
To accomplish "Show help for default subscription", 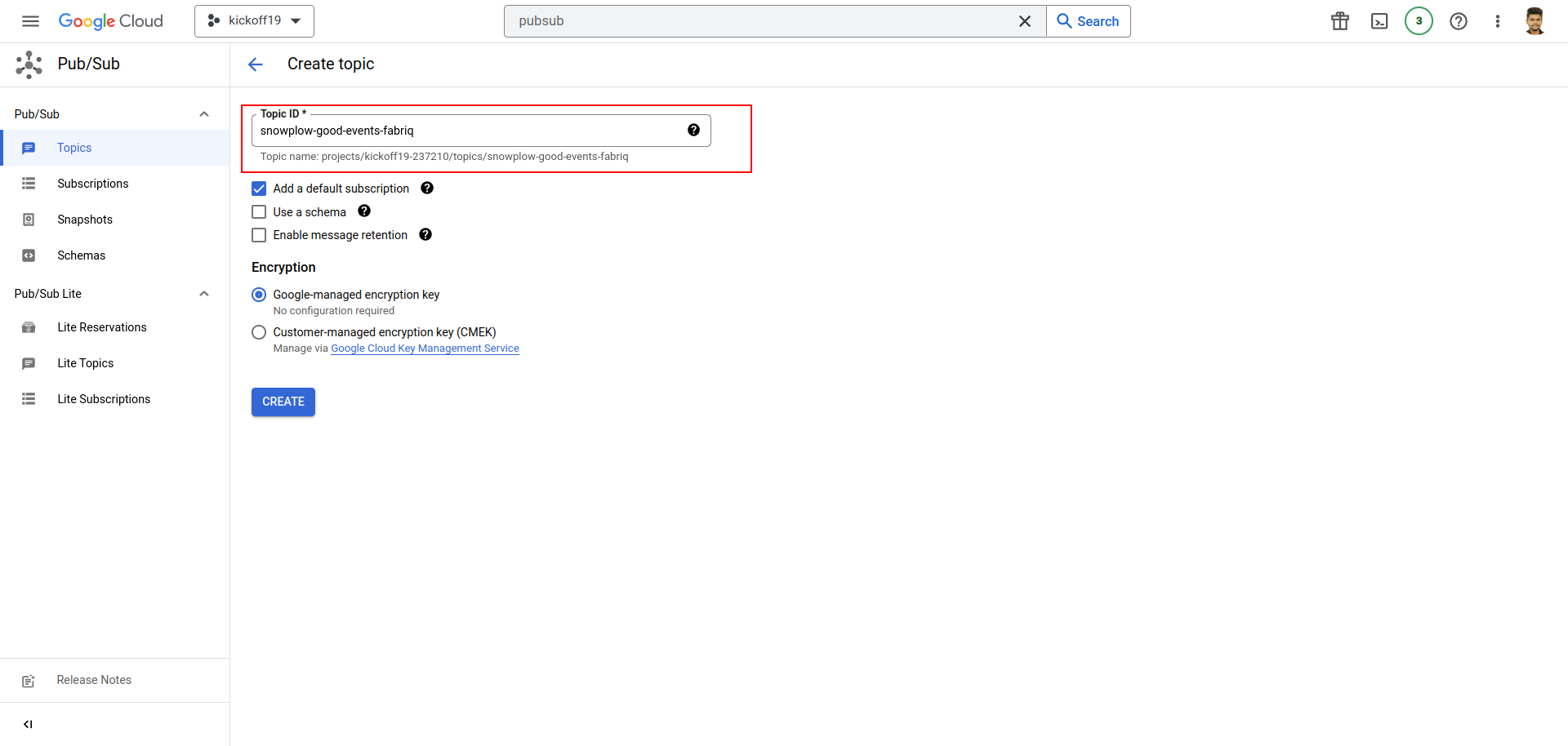I will click(427, 188).
